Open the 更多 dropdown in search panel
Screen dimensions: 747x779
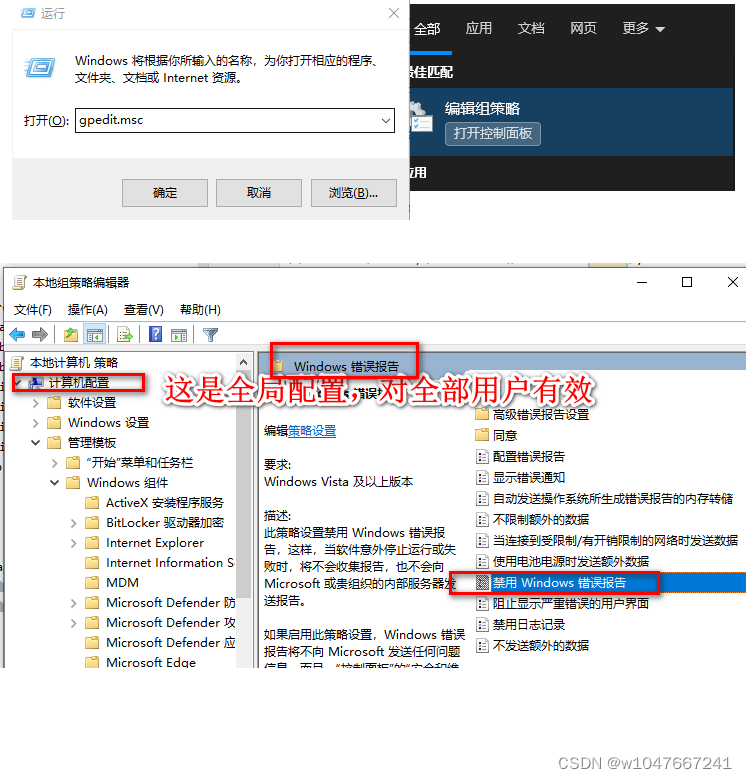click(x=643, y=29)
